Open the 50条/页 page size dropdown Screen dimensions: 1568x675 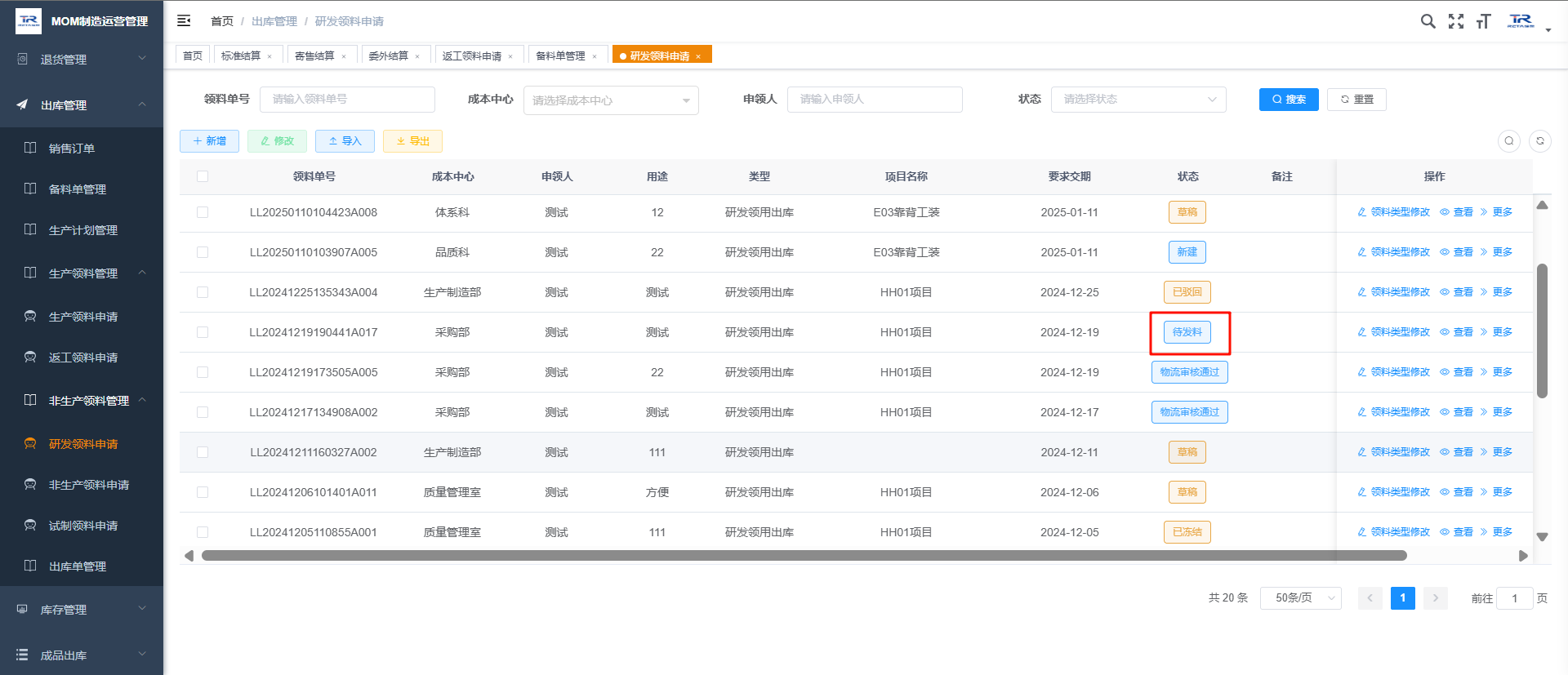[x=1301, y=598]
